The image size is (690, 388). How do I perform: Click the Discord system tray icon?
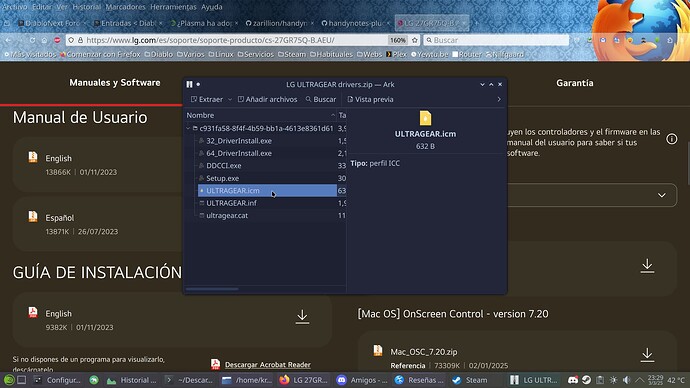[573, 380]
